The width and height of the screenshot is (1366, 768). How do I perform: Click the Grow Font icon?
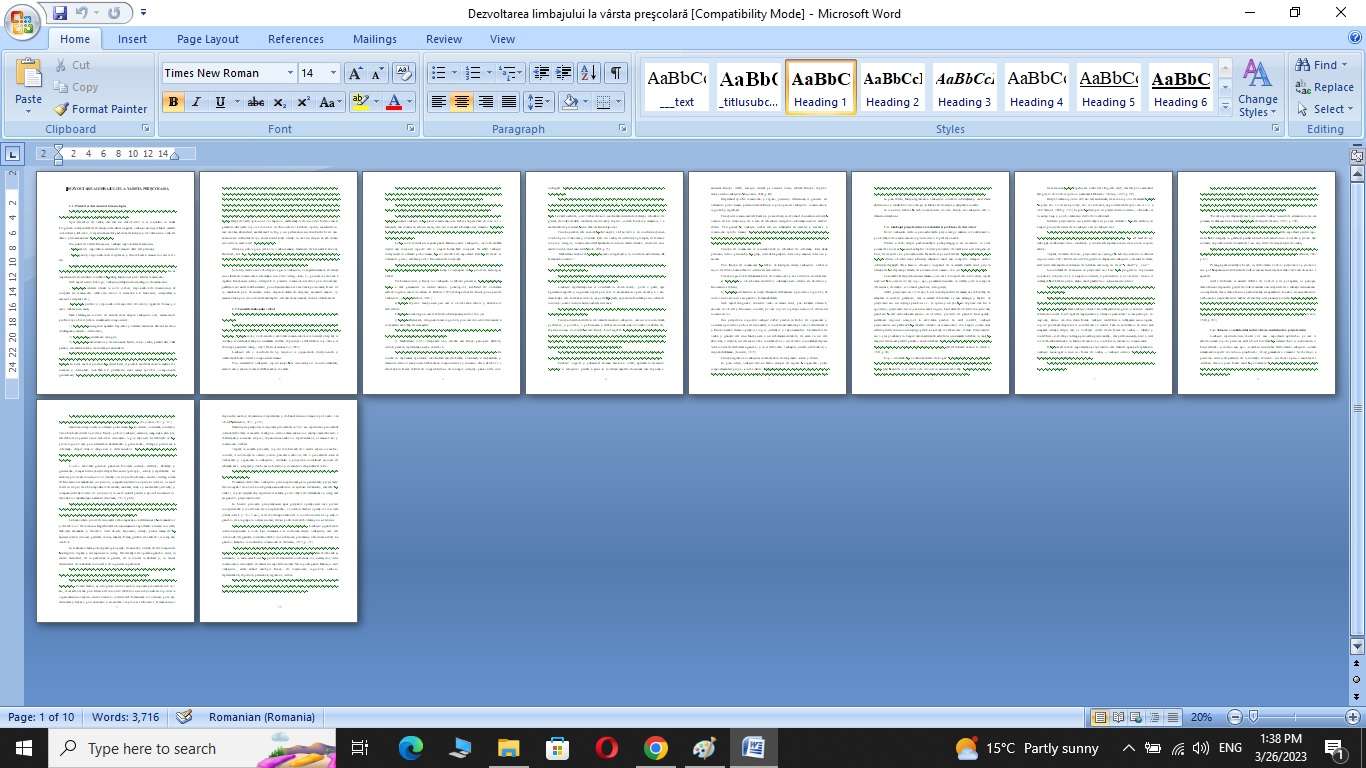pos(355,73)
